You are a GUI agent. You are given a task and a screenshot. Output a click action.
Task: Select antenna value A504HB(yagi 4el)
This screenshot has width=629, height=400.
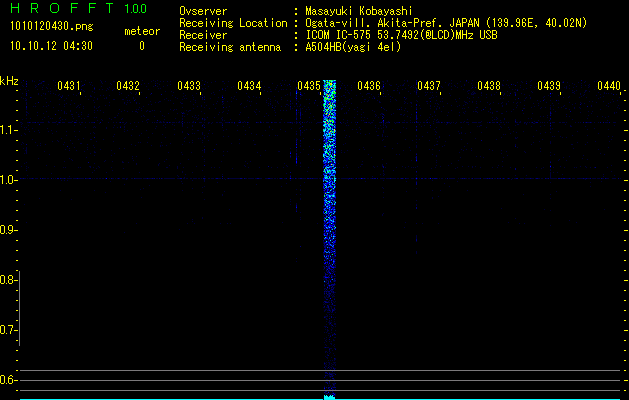[x=353, y=47]
